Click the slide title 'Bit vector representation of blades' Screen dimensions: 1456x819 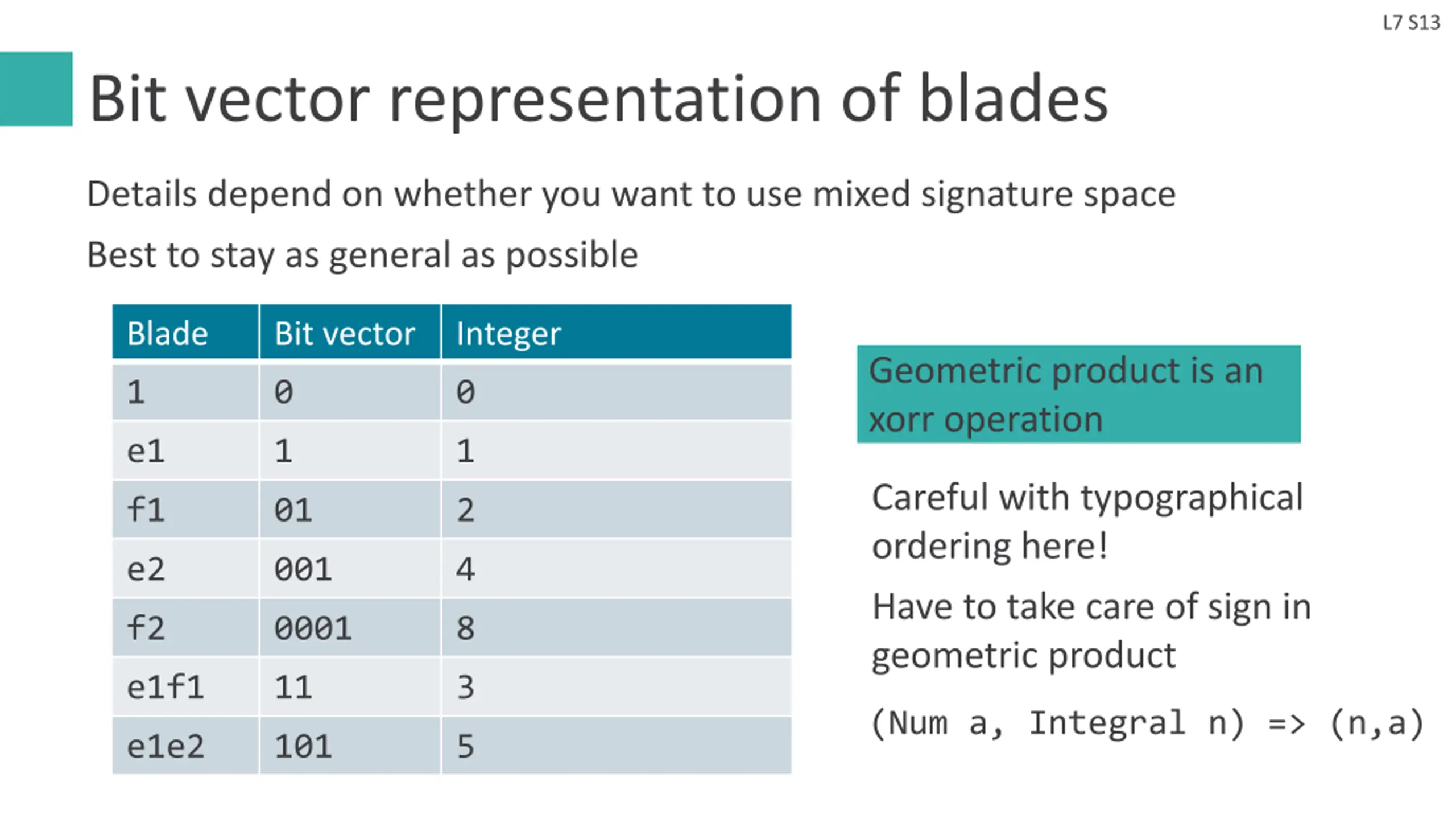pyautogui.click(x=598, y=99)
